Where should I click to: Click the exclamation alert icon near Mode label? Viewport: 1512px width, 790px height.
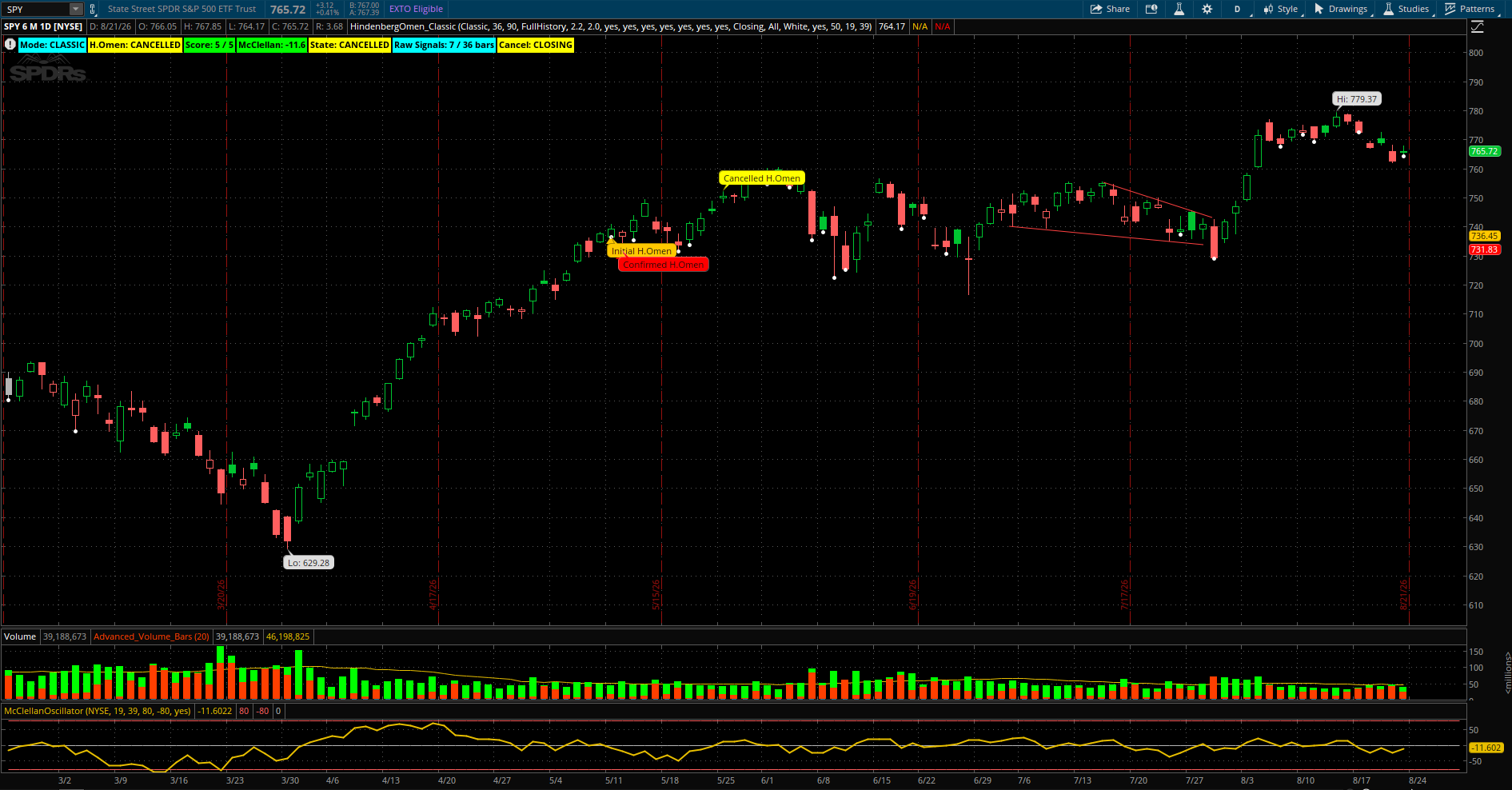(10, 45)
